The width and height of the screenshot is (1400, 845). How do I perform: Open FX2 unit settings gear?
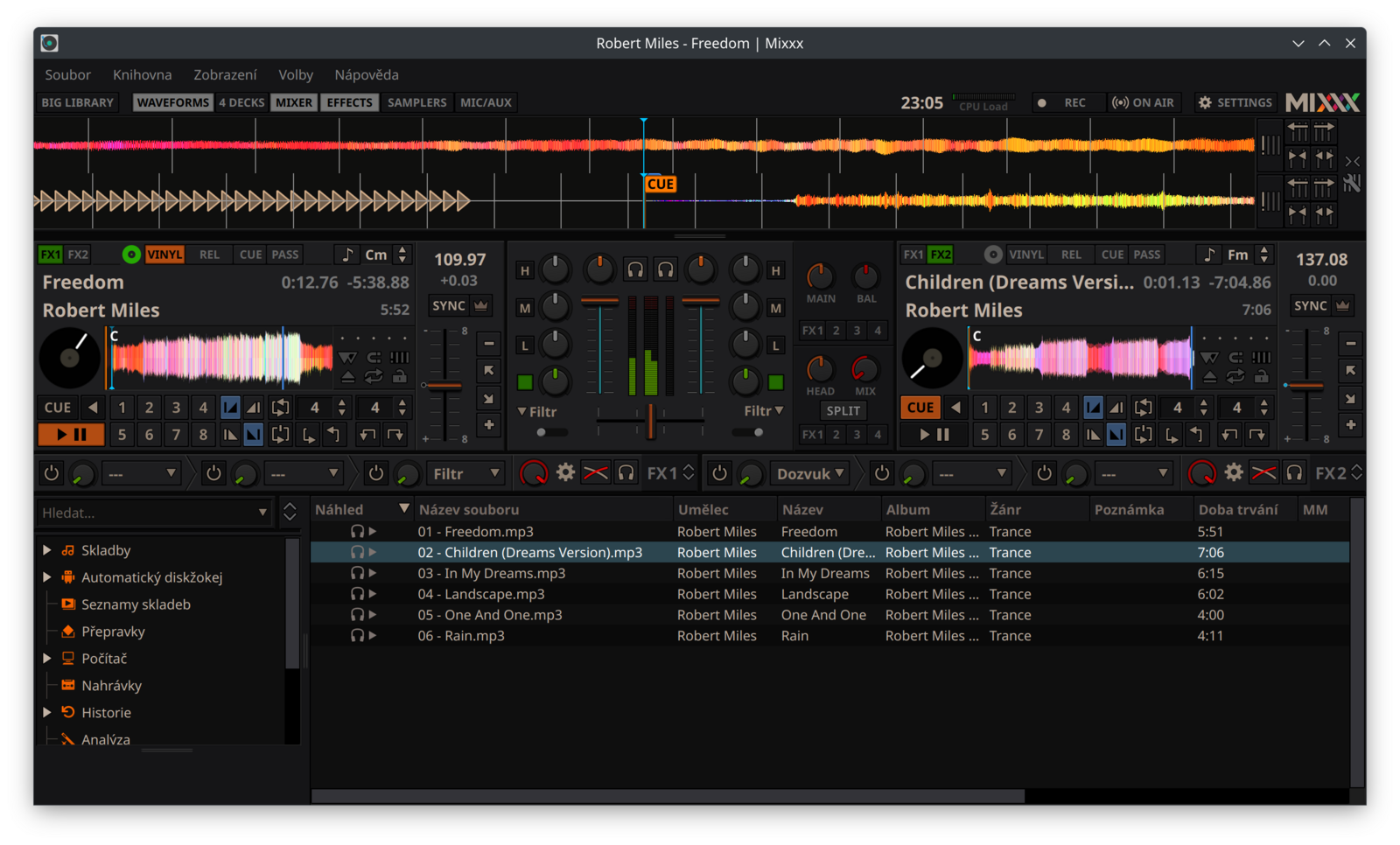pos(1234,473)
